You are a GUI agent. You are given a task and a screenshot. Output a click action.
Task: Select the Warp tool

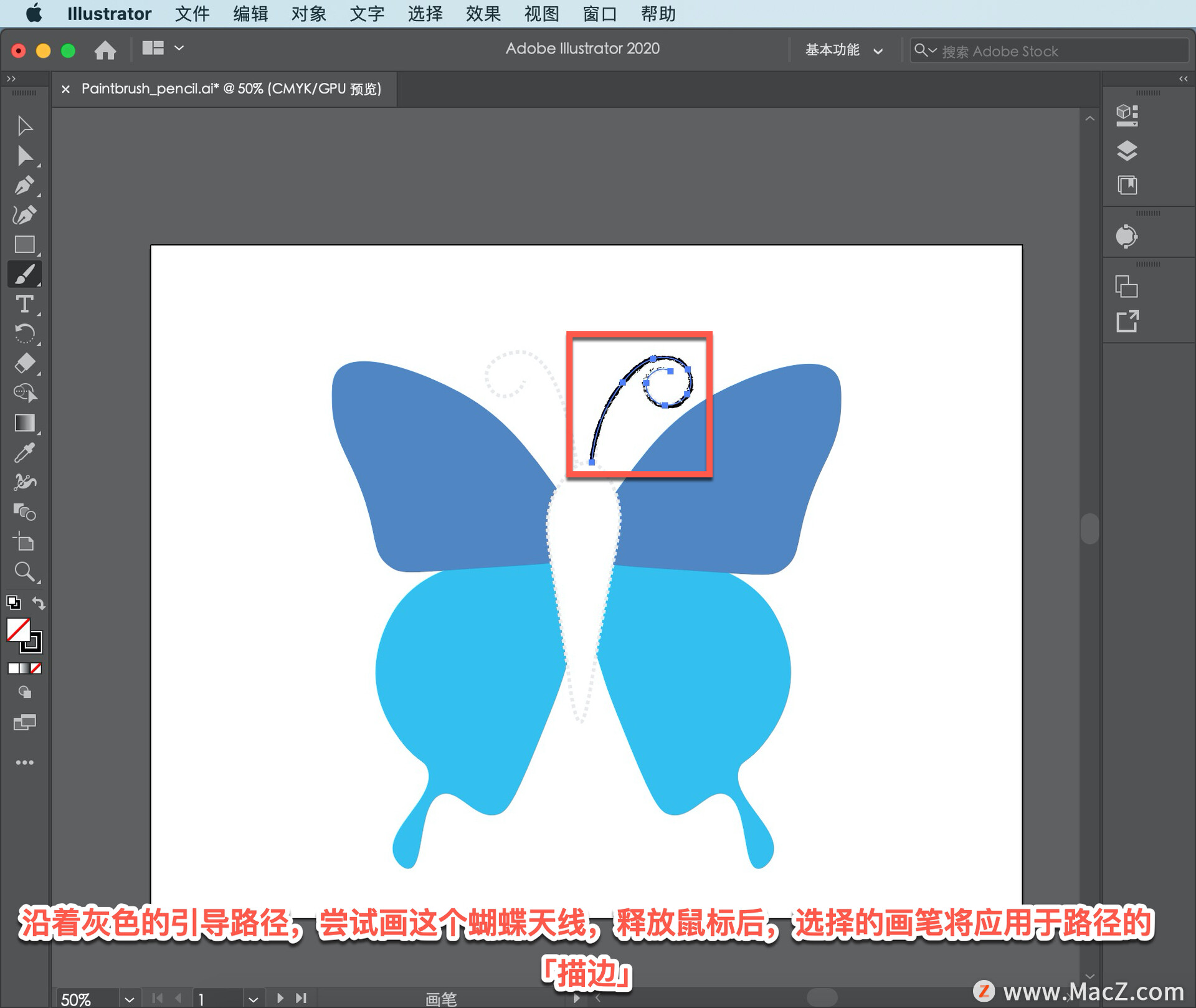coord(25,482)
